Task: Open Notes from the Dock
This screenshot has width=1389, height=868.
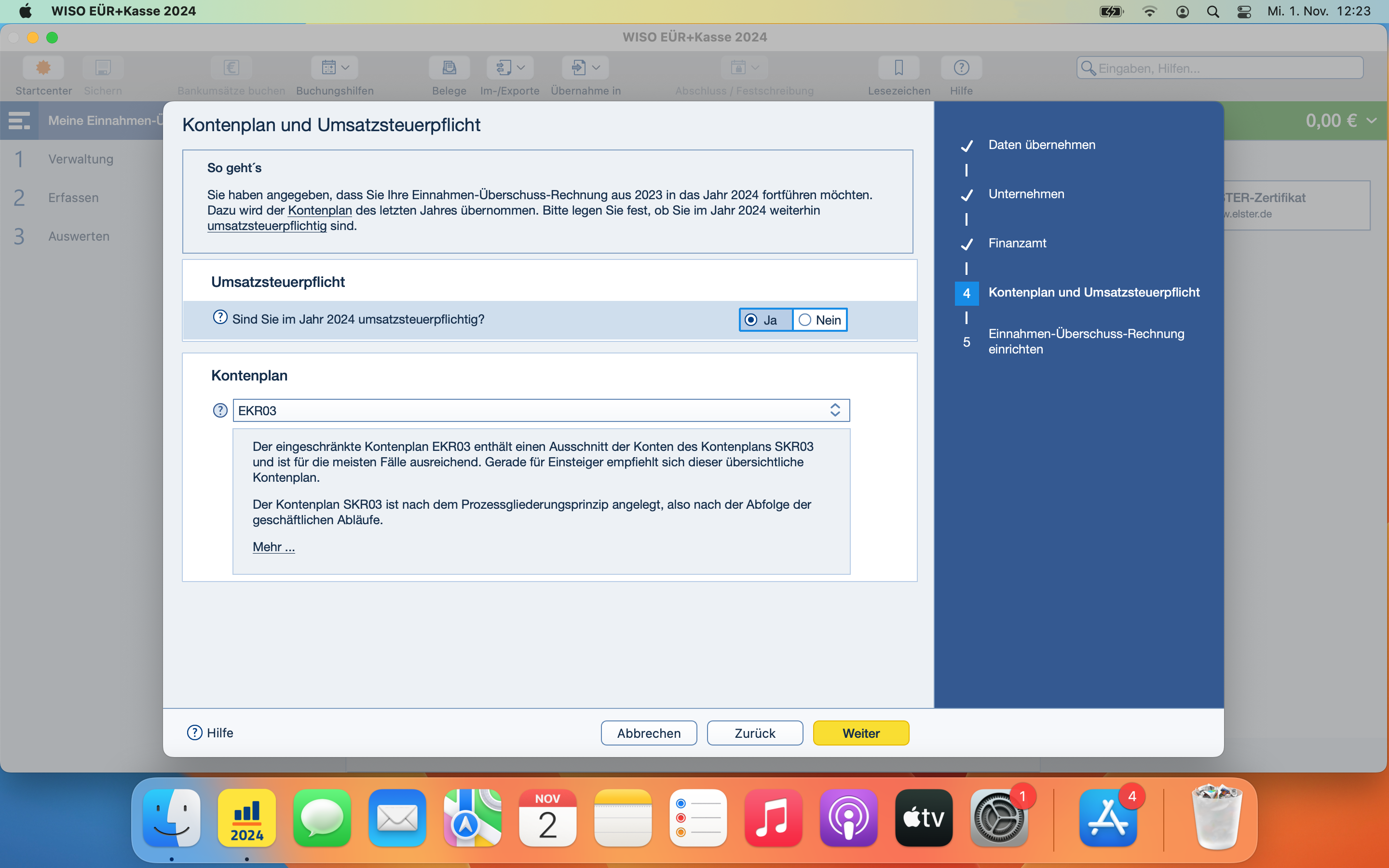Action: point(623,817)
